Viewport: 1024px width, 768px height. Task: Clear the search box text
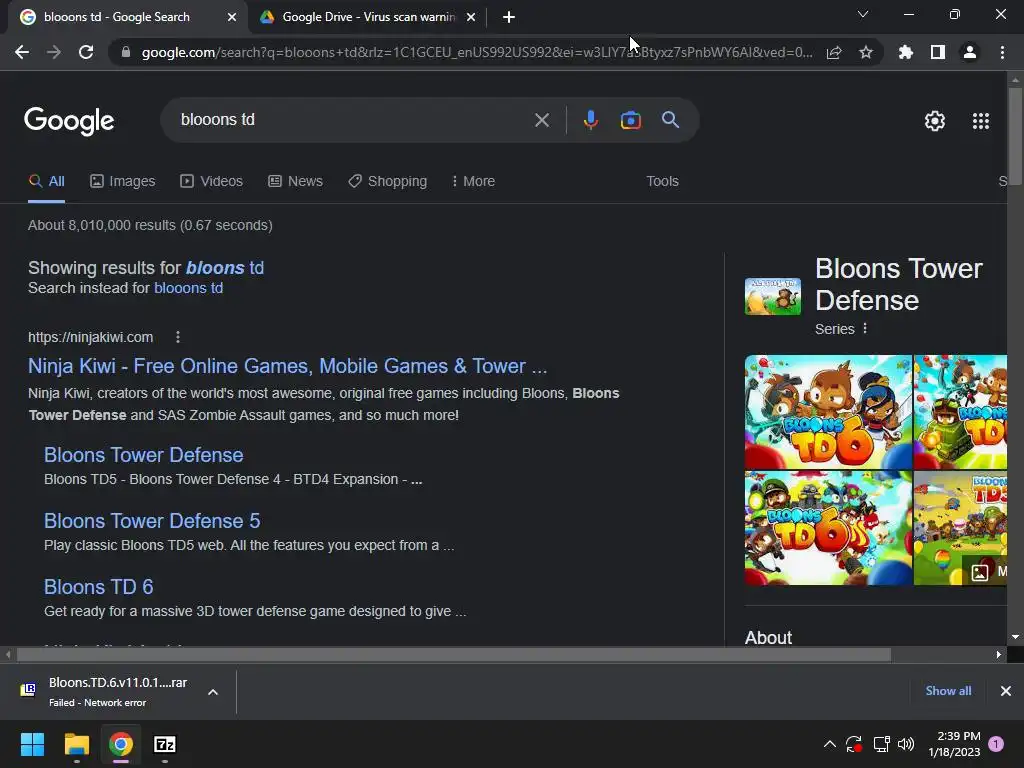(541, 120)
